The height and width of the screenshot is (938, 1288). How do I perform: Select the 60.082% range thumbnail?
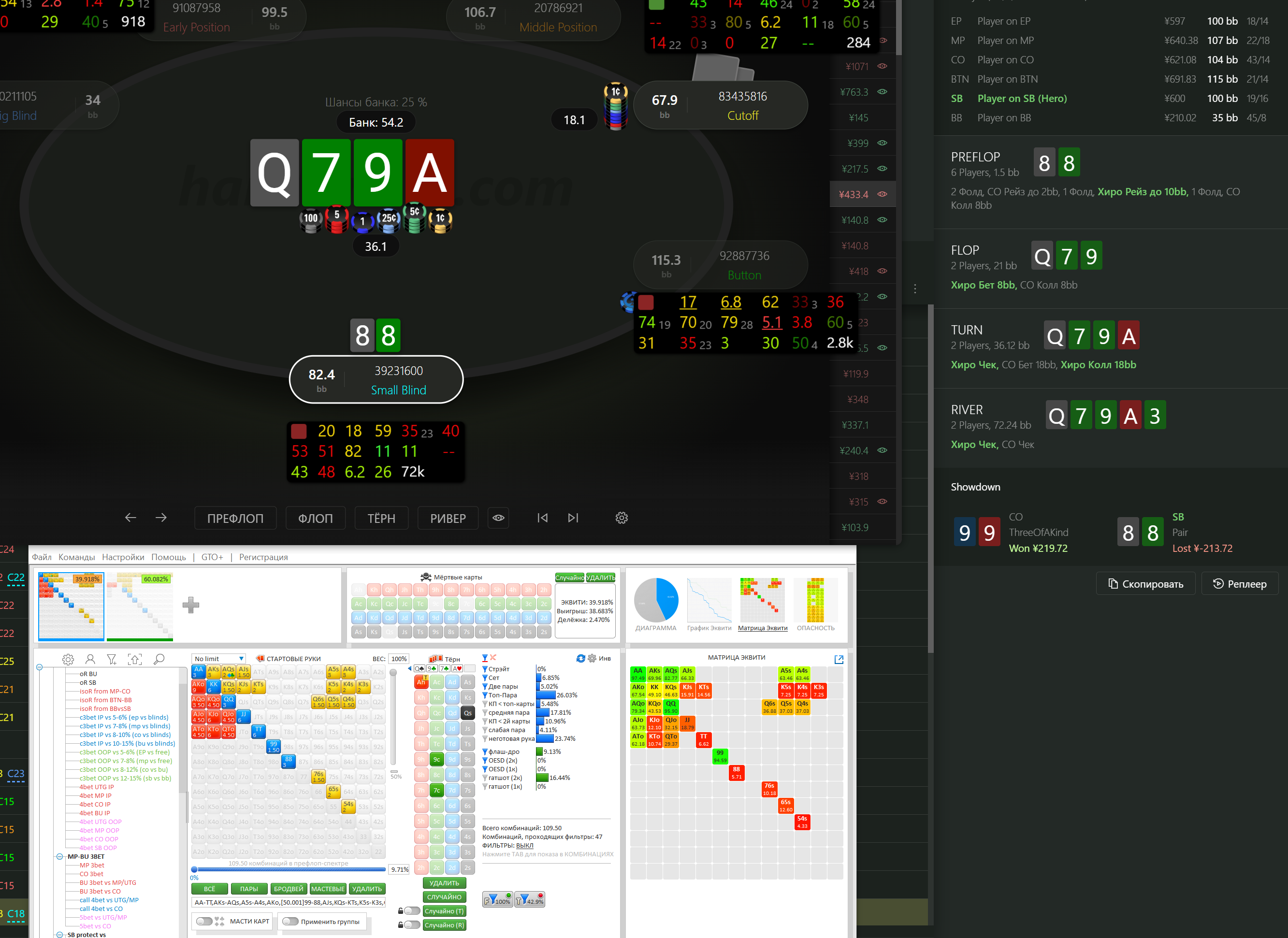tap(140, 606)
